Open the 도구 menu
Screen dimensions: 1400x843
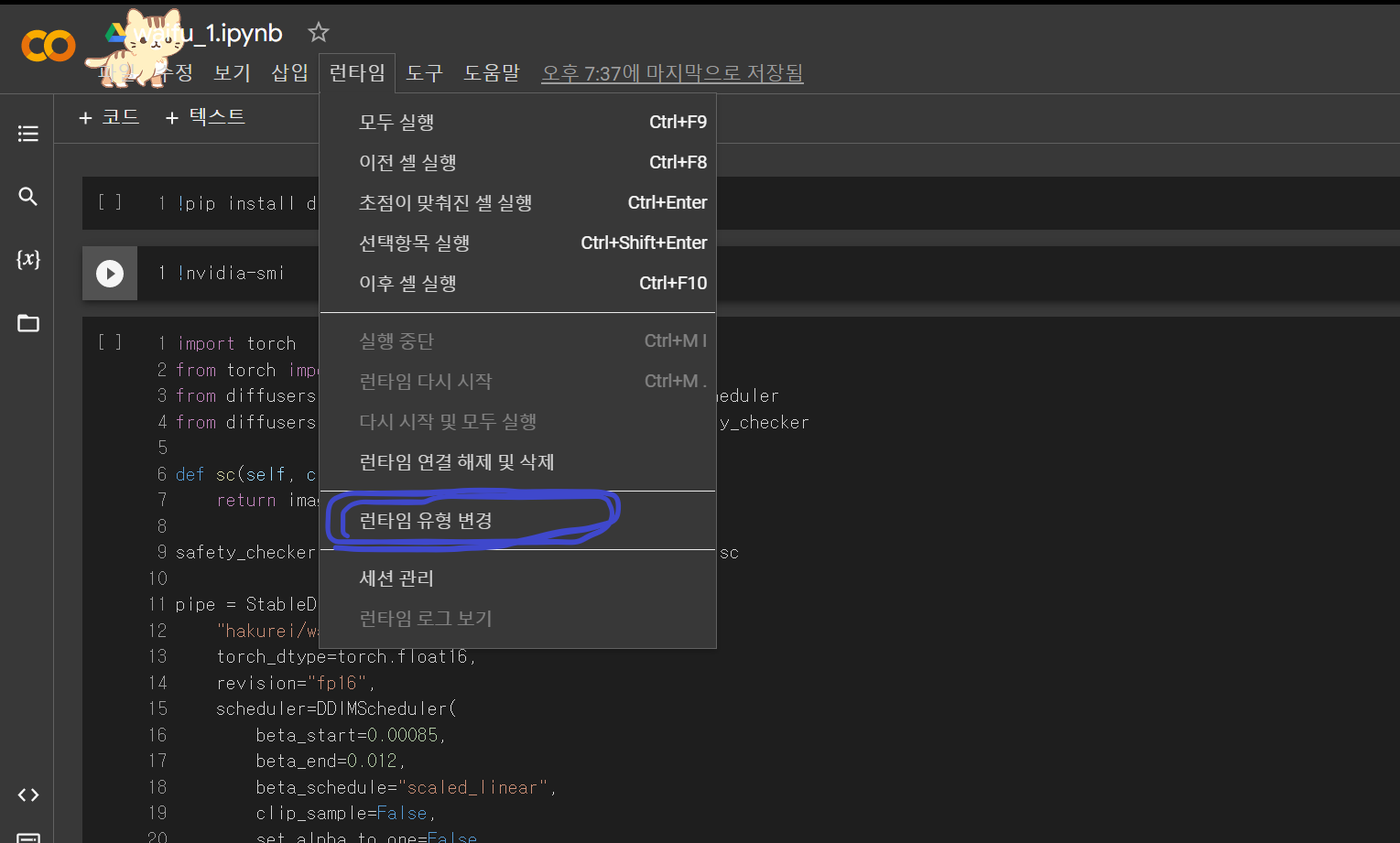424,73
